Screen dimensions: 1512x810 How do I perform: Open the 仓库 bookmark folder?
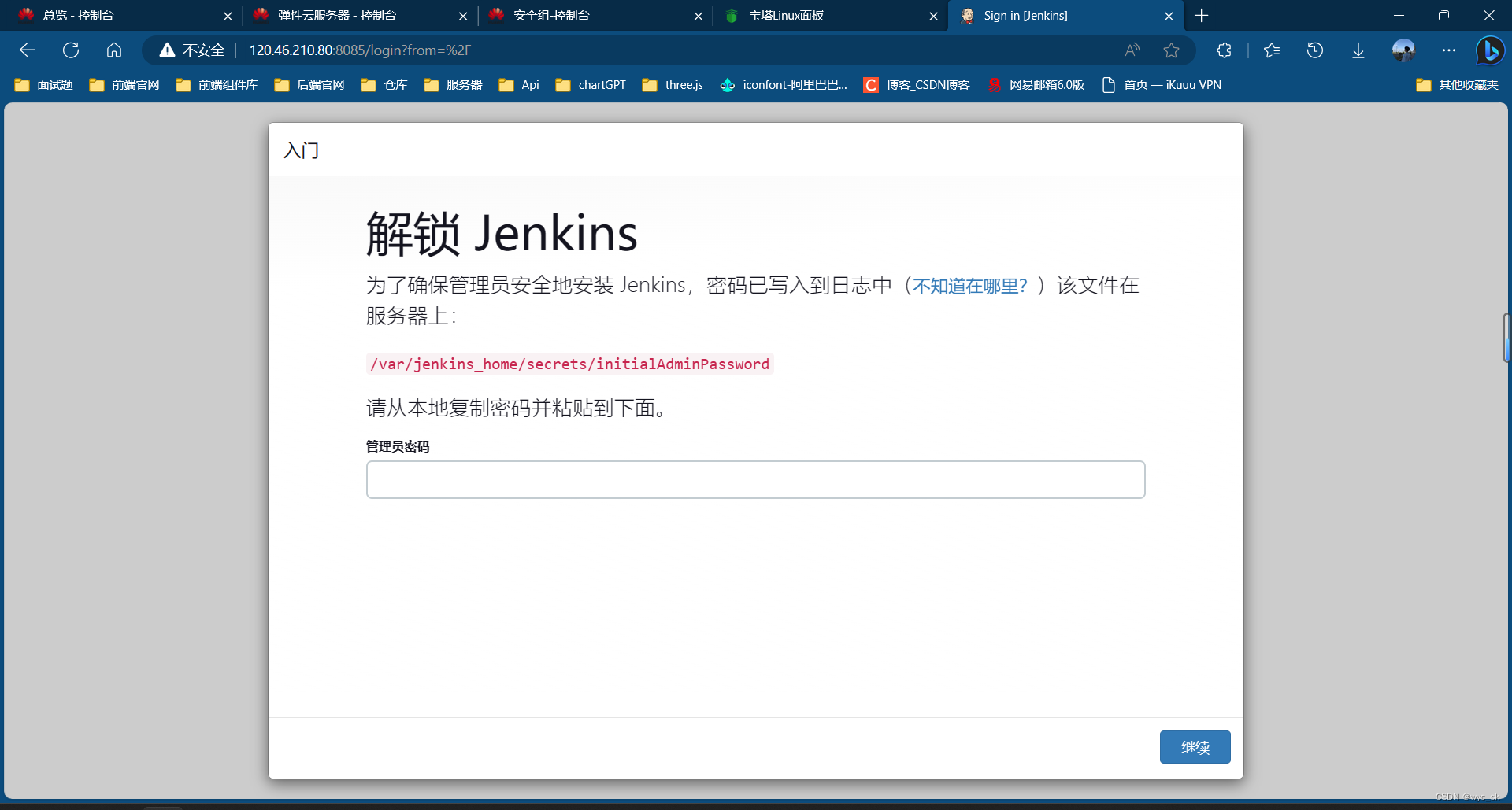(384, 85)
